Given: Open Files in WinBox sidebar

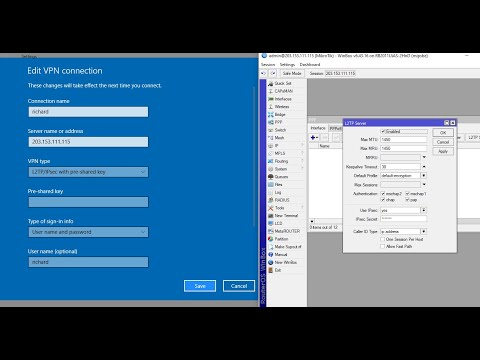Looking at the screenshot, I should [279, 184].
